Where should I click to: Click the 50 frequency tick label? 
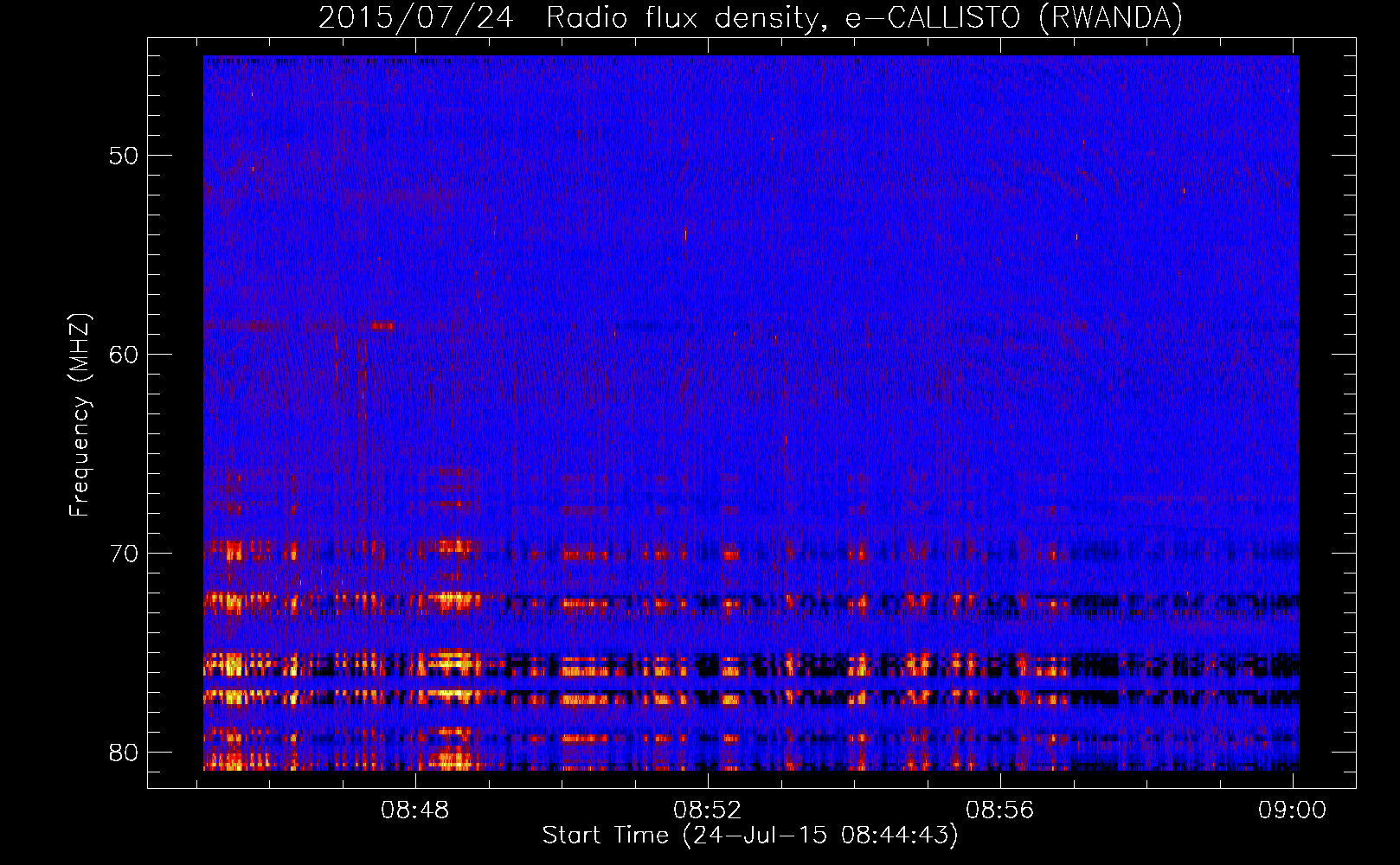click(x=123, y=156)
